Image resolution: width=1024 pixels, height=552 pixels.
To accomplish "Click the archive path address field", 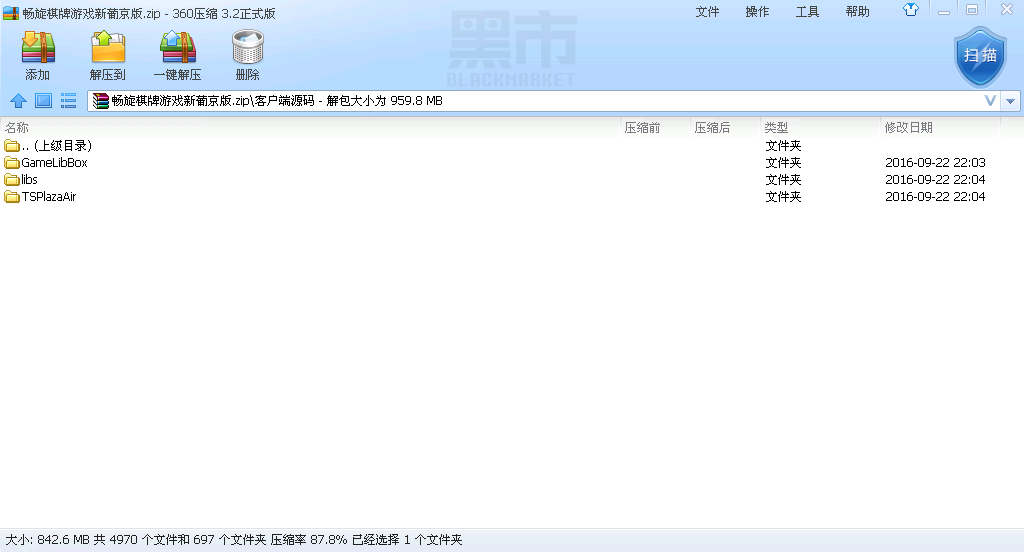I will point(542,101).
